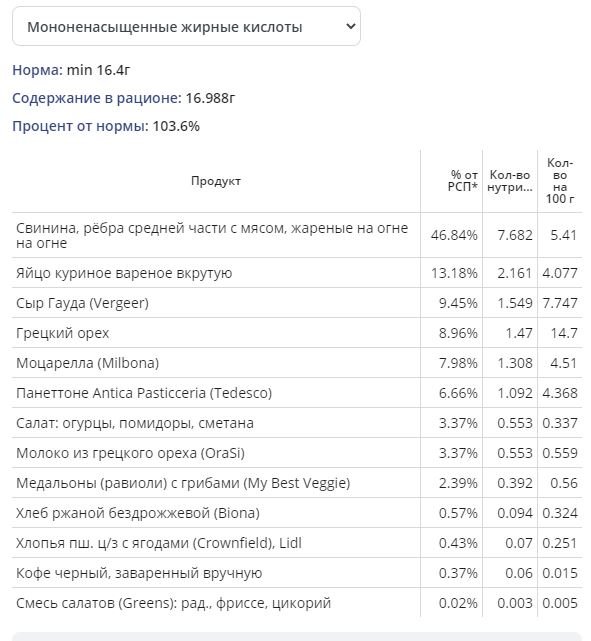Select Хлопья пш. ц/з с ягодами row

[297, 543]
